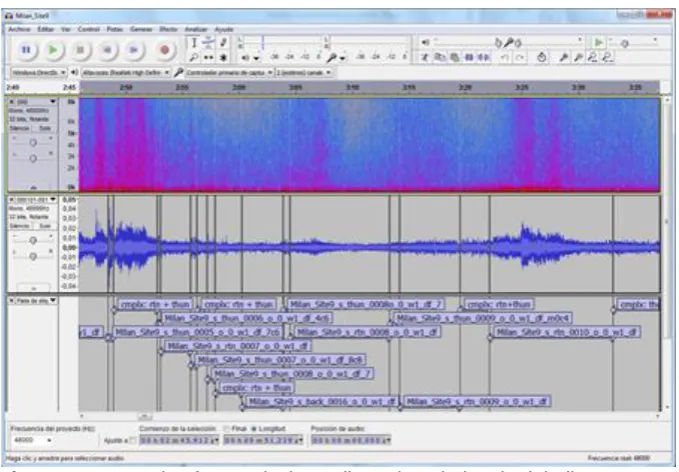The height and width of the screenshot is (472, 679).
Task: Click the Redo arrow icon
Action: [x=520, y=57]
